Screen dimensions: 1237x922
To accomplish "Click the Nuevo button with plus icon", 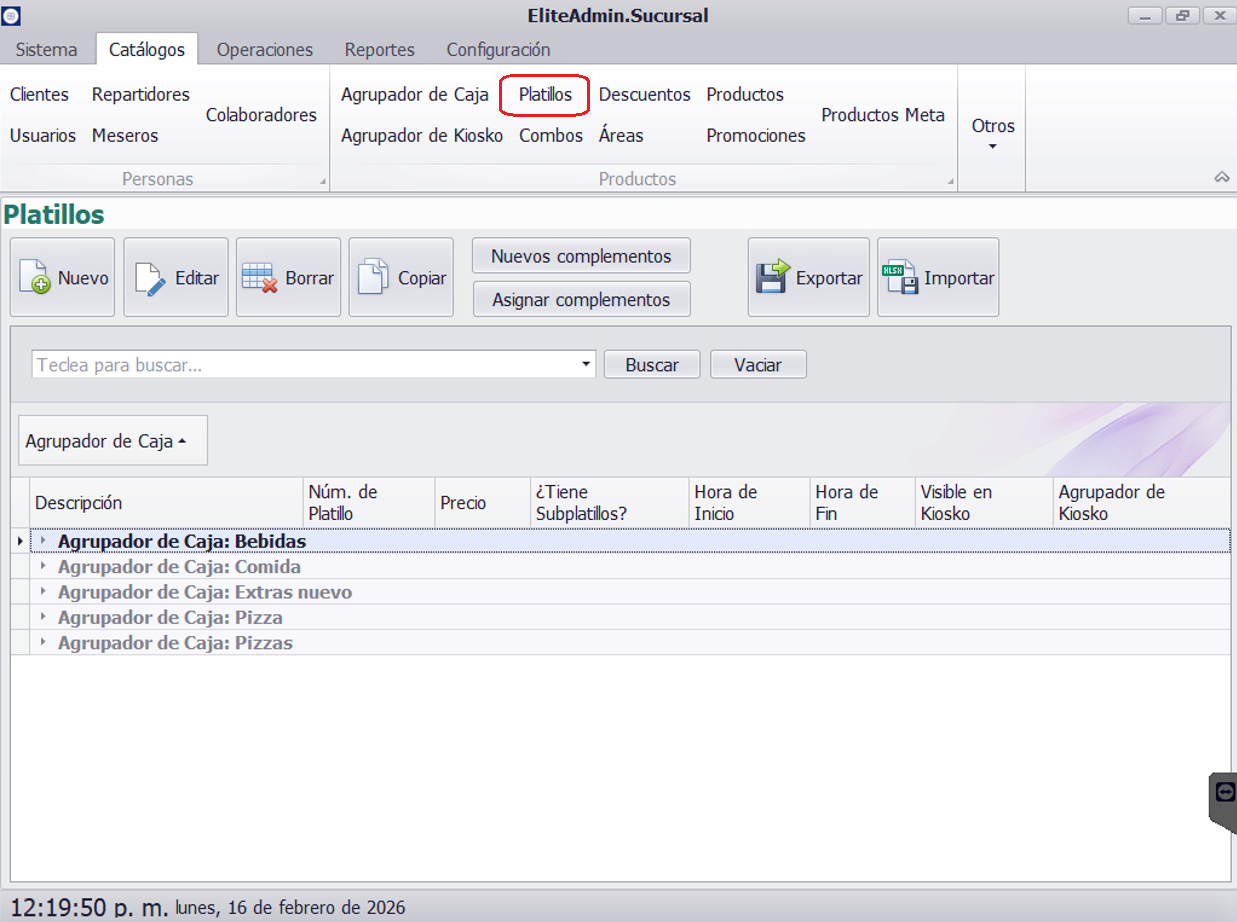I will point(62,278).
